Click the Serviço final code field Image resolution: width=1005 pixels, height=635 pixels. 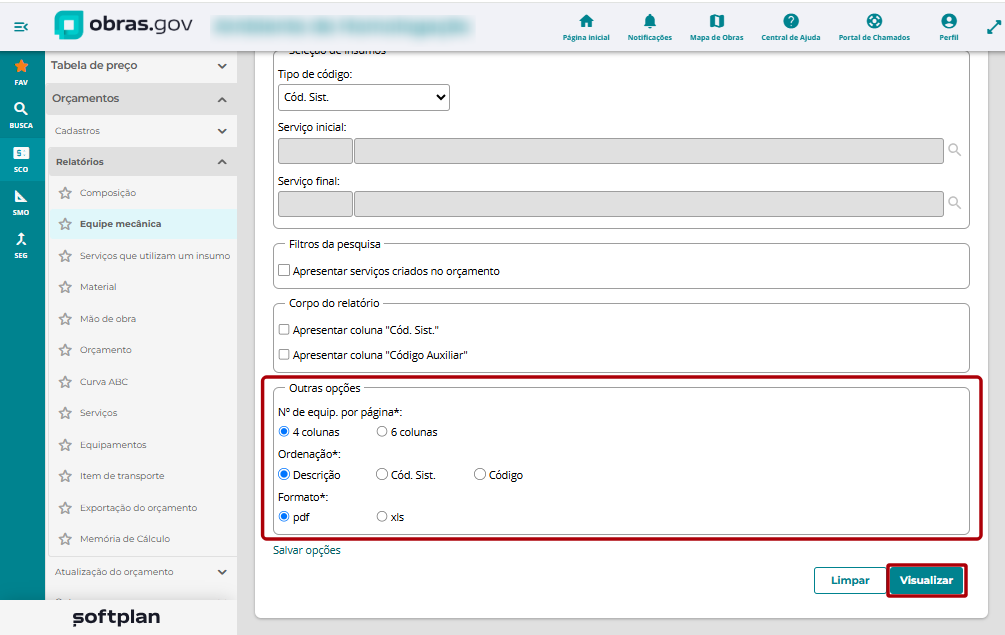tap(315, 204)
